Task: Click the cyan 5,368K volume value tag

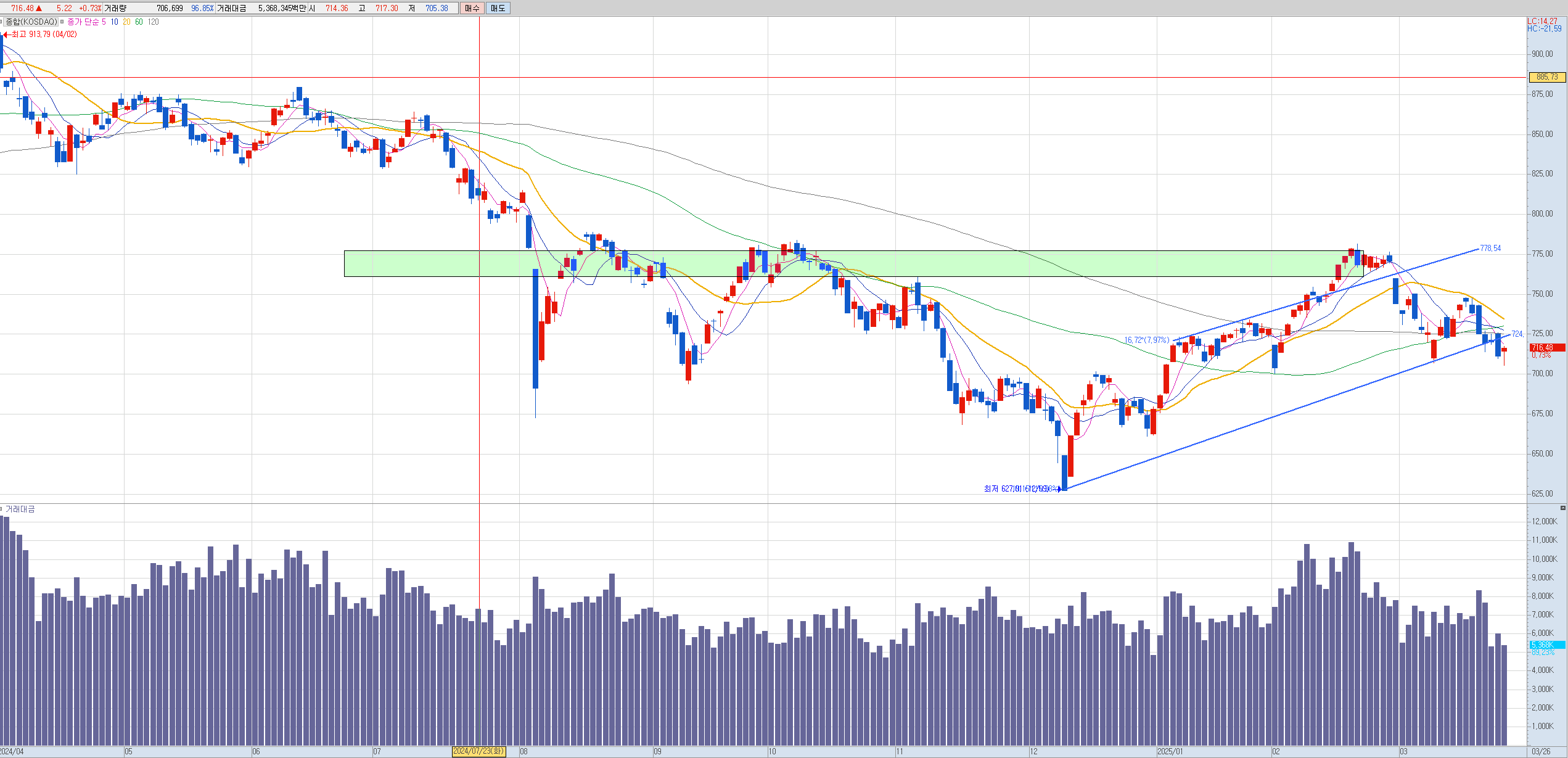Action: [1546, 645]
